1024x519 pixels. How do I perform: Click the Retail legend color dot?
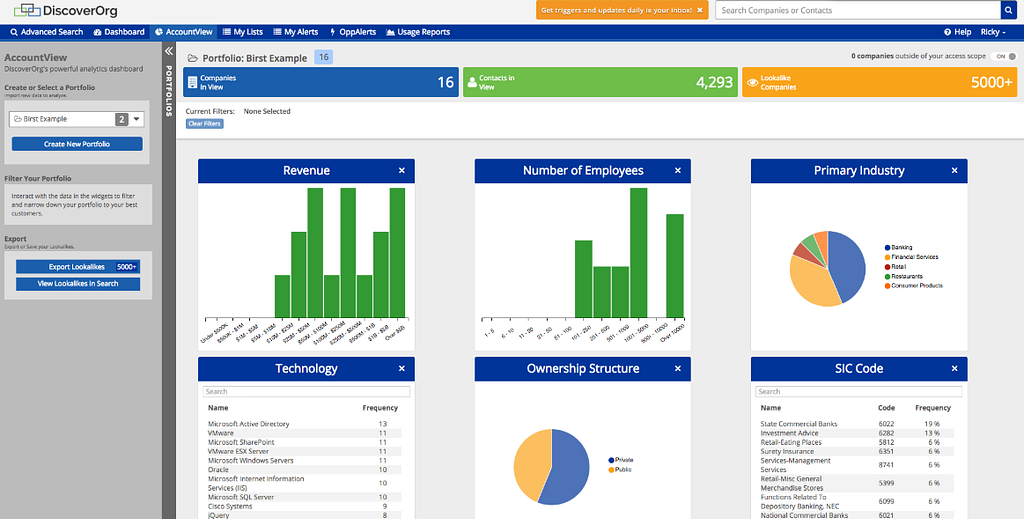pyautogui.click(x=888, y=266)
